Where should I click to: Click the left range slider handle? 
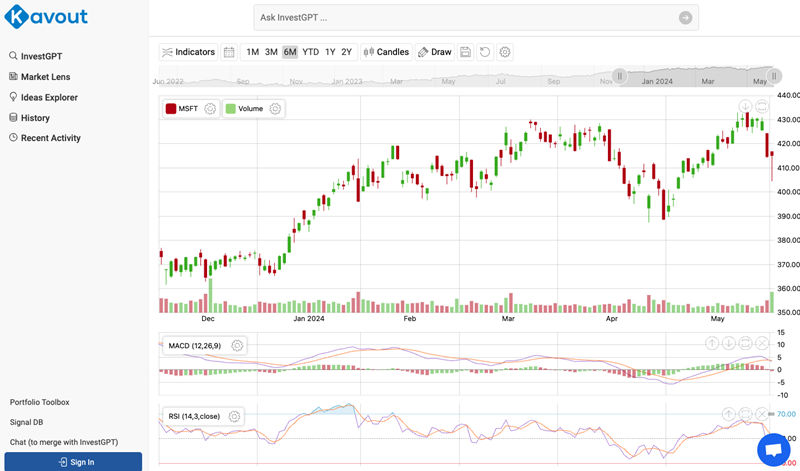(619, 76)
